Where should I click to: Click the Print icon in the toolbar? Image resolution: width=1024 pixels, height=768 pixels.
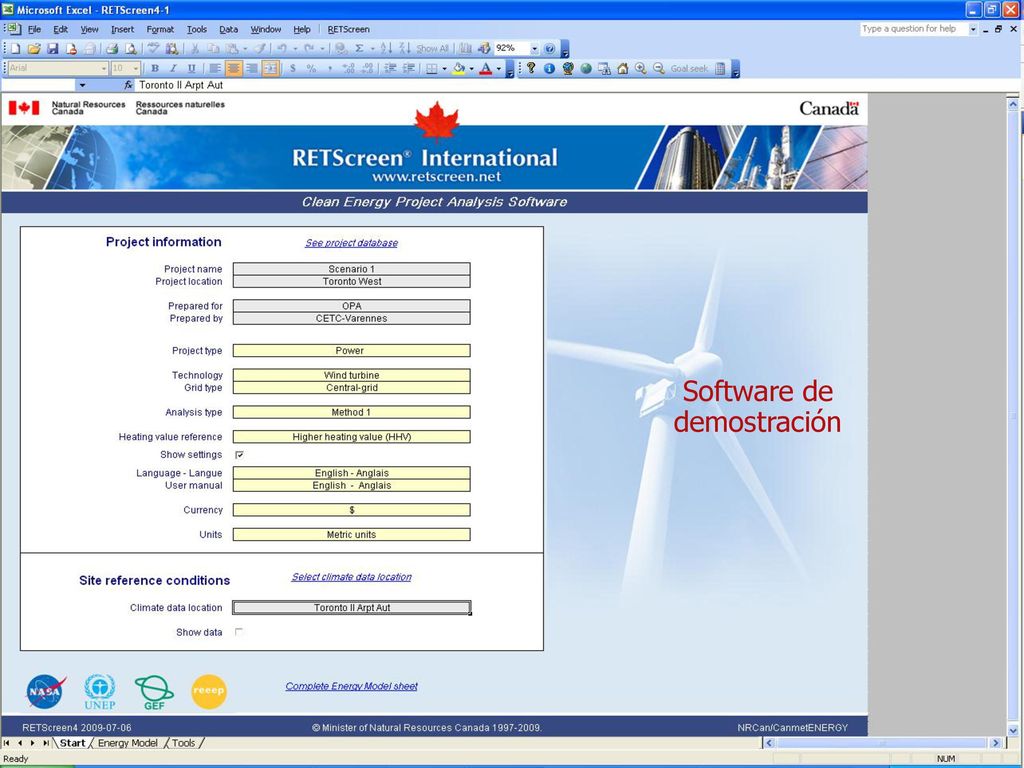(x=112, y=48)
